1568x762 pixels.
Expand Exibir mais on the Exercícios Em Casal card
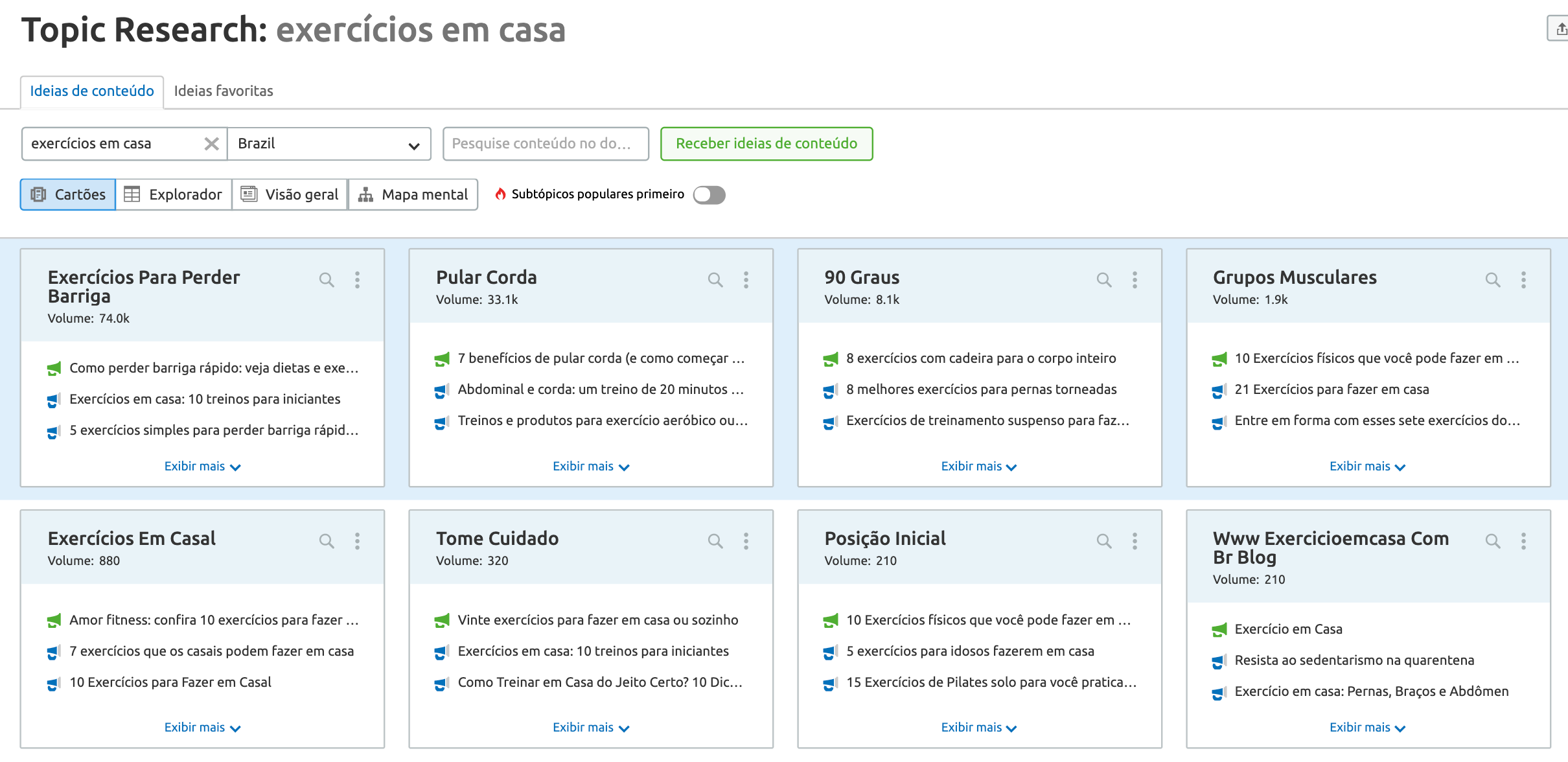tap(202, 727)
